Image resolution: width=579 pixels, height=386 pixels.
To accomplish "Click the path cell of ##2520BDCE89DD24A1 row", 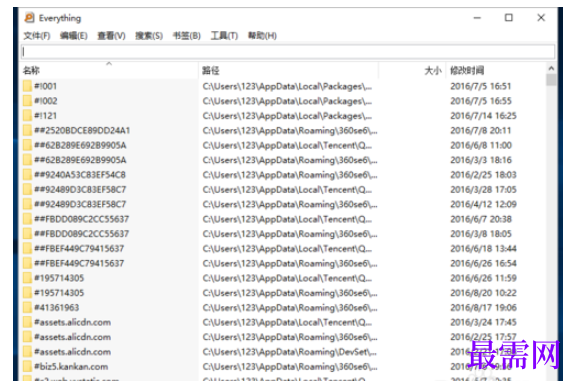I will tap(290, 130).
